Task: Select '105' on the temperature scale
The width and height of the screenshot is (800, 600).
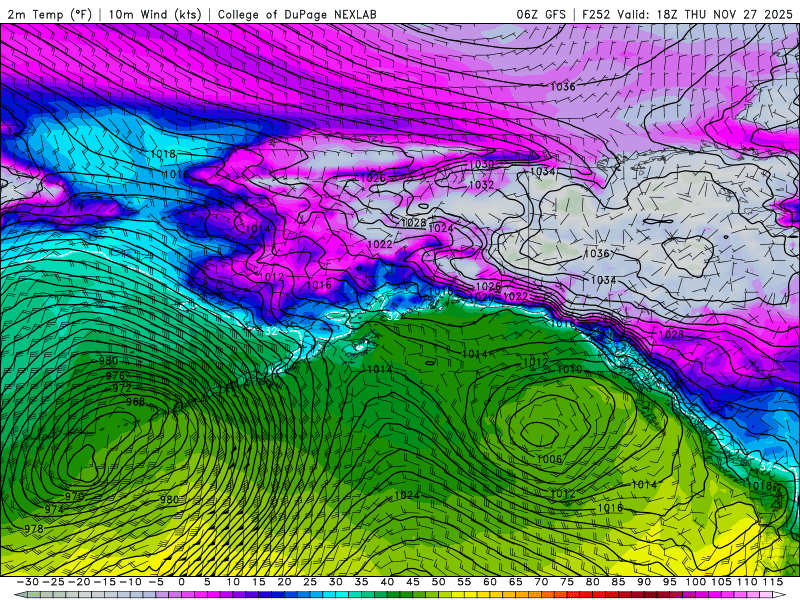Action: [x=721, y=582]
